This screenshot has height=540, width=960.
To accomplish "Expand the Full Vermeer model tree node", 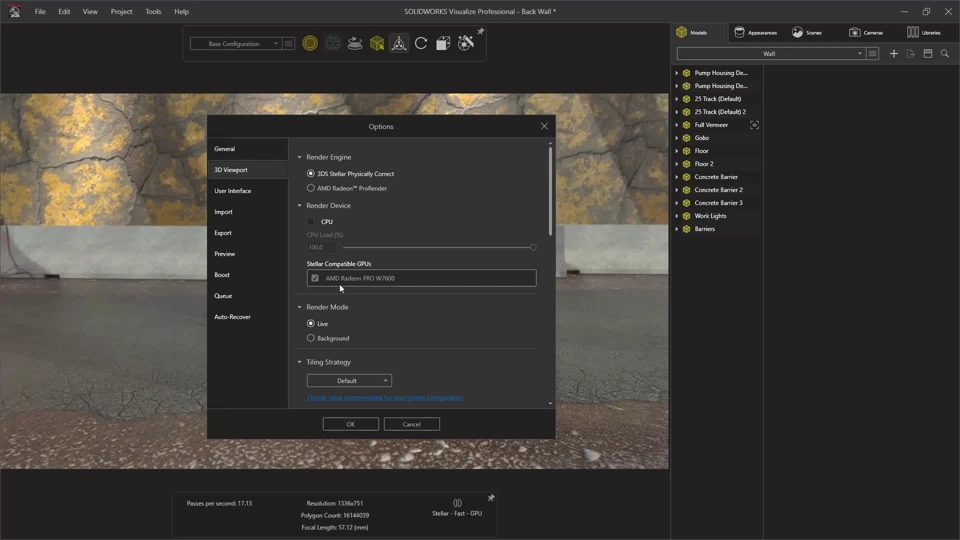I will point(677,125).
